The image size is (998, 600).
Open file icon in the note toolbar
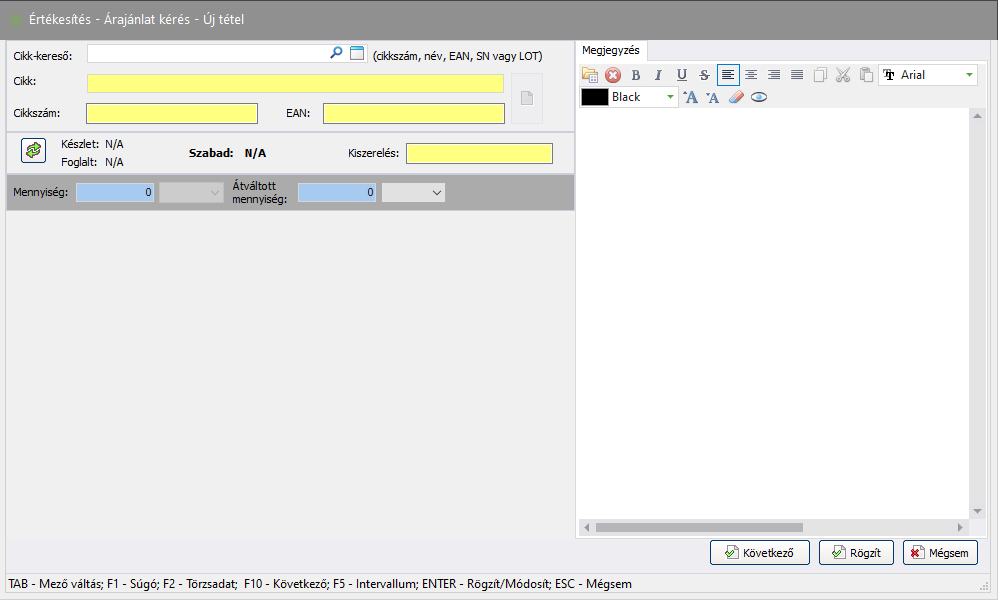[590, 75]
